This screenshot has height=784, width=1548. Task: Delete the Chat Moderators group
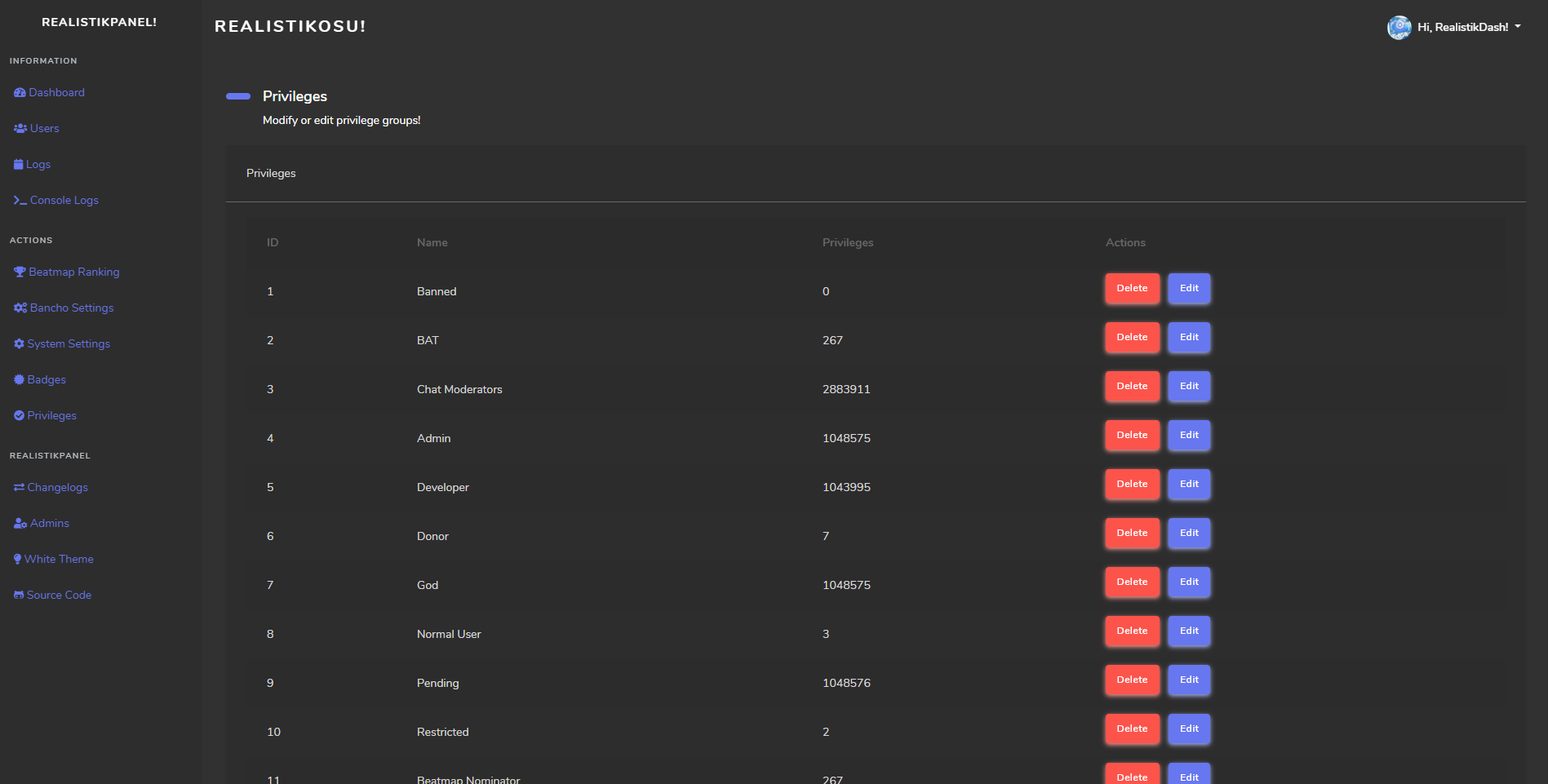(x=1132, y=387)
